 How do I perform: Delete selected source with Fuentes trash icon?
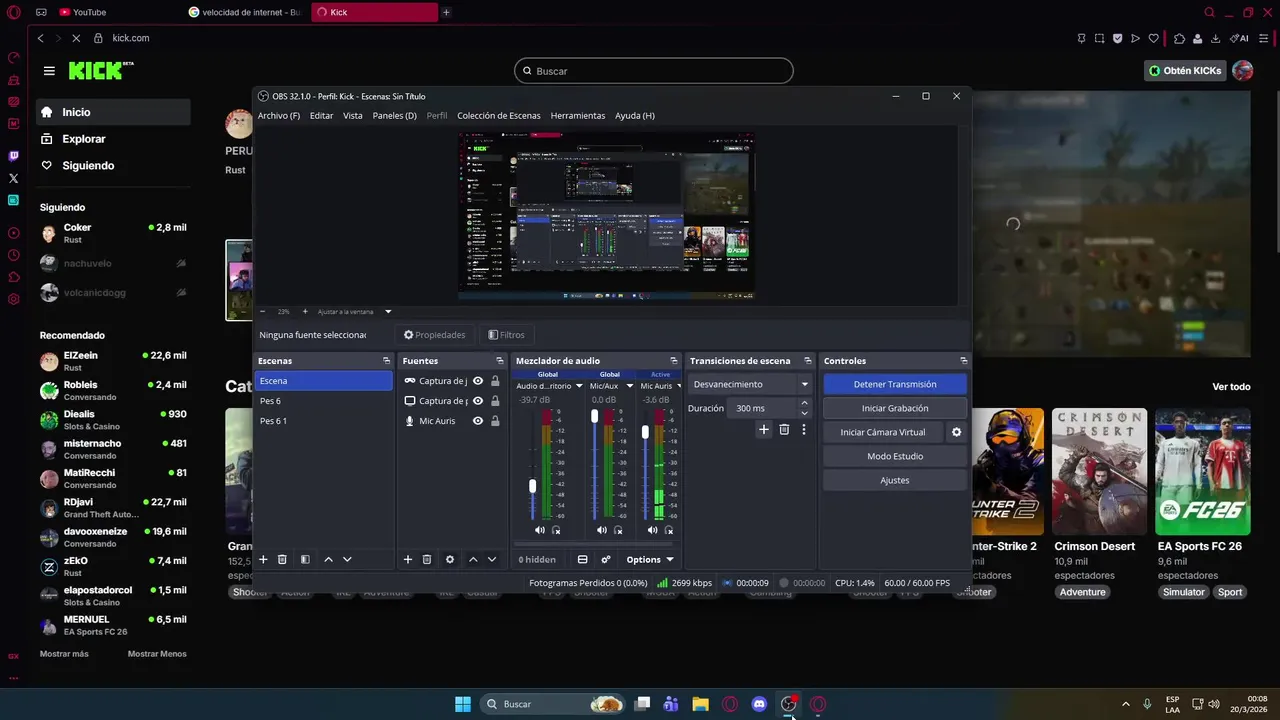[427, 560]
